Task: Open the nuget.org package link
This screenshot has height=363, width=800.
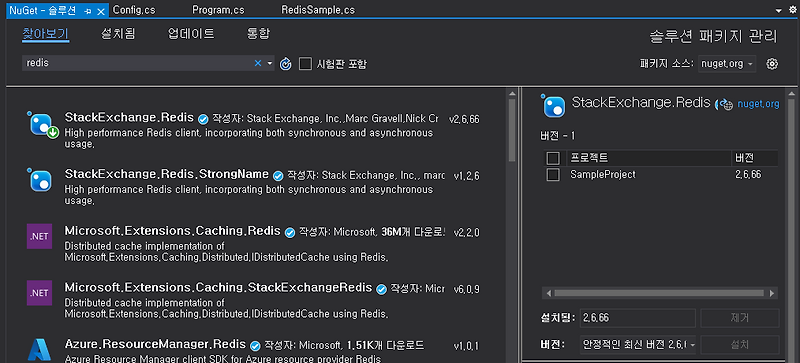Action: pyautogui.click(x=758, y=104)
